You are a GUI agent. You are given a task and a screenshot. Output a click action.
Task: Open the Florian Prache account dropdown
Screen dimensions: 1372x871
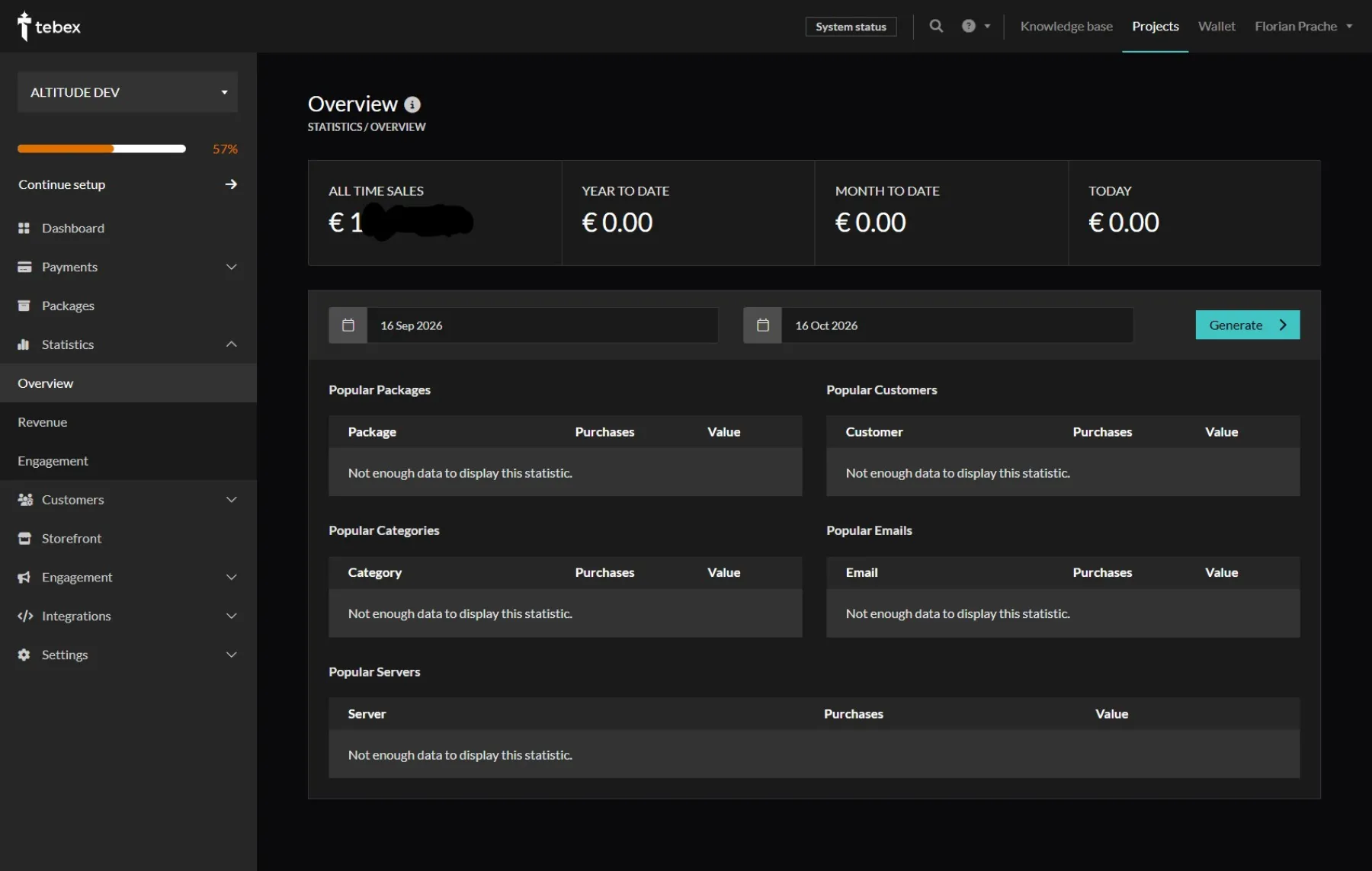1303,26
